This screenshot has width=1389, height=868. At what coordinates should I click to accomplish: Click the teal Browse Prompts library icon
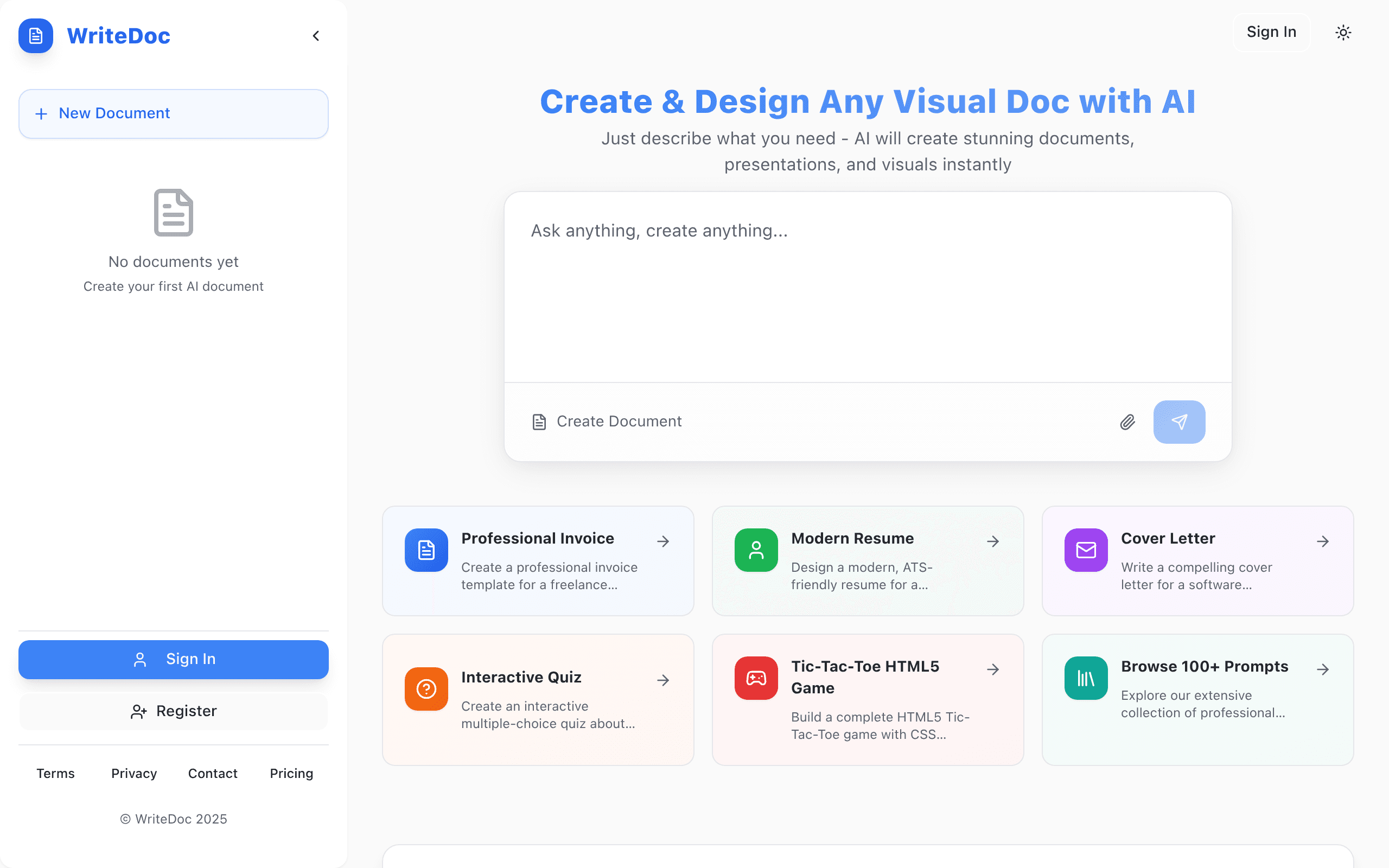coord(1086,678)
